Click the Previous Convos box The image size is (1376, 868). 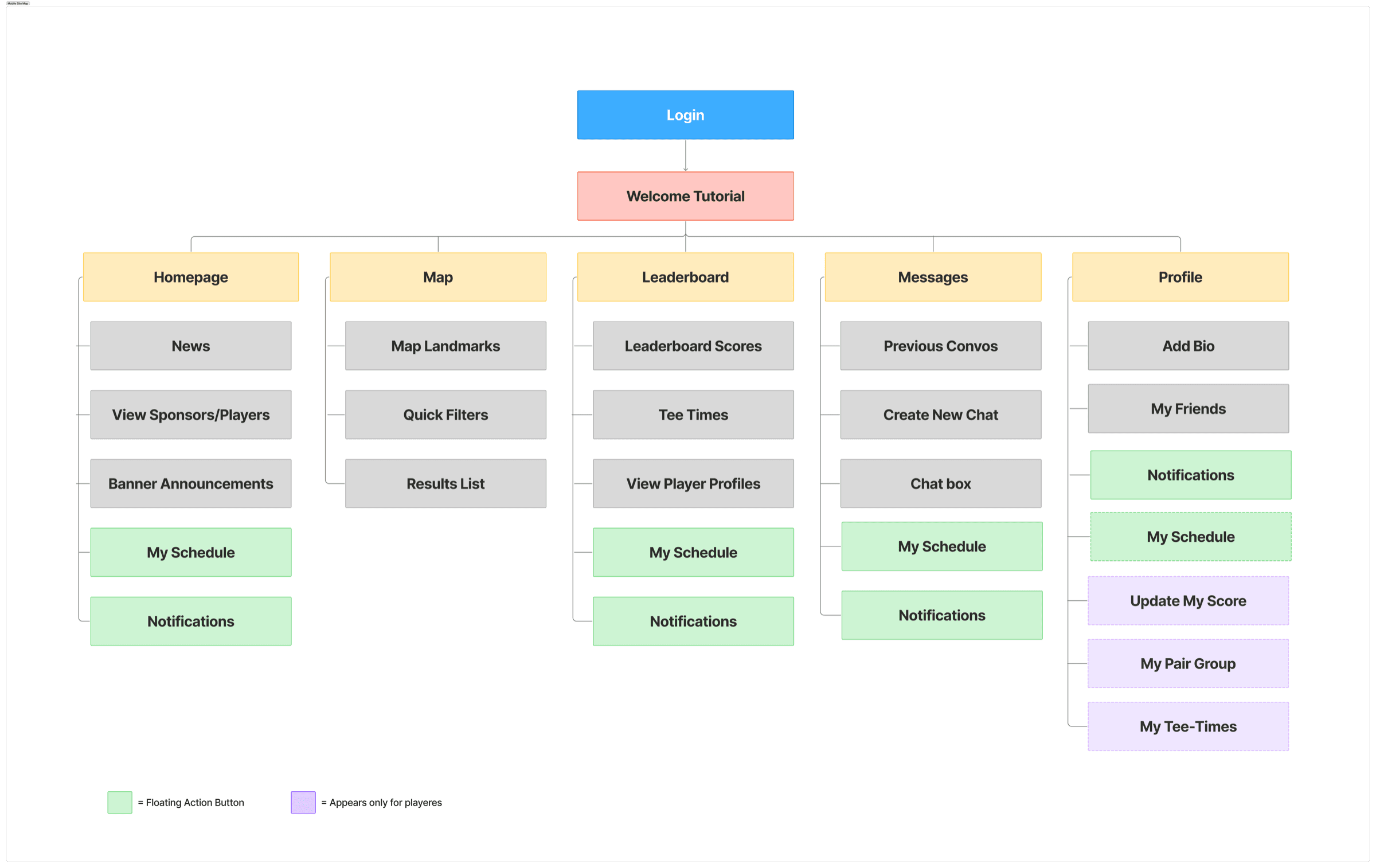[941, 346]
